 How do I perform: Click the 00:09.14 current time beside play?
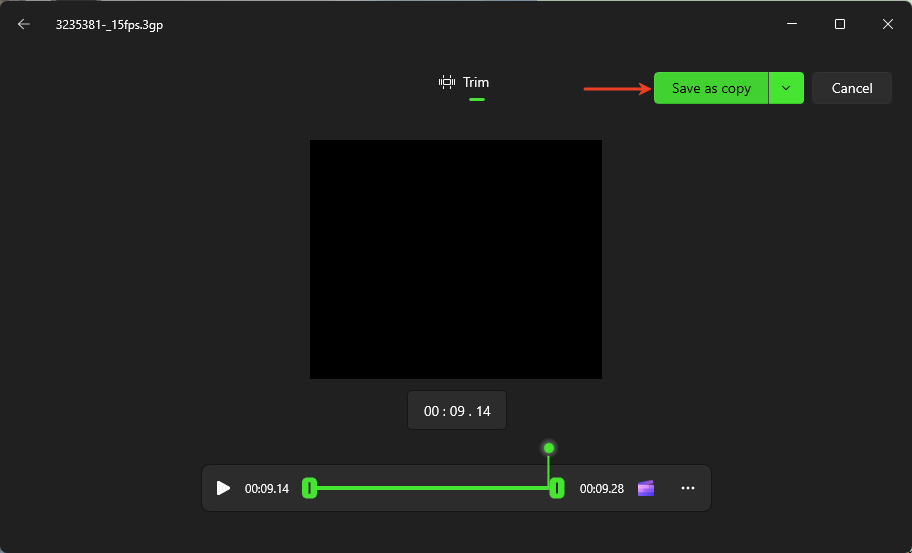(267, 489)
